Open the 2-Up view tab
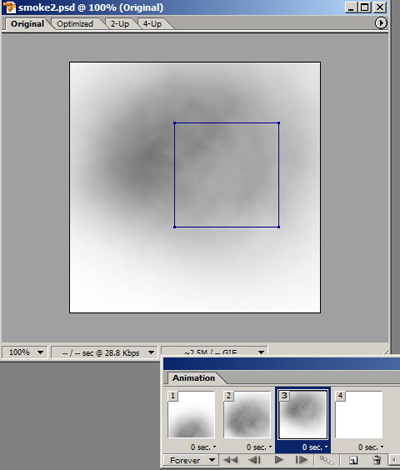 tap(119, 24)
